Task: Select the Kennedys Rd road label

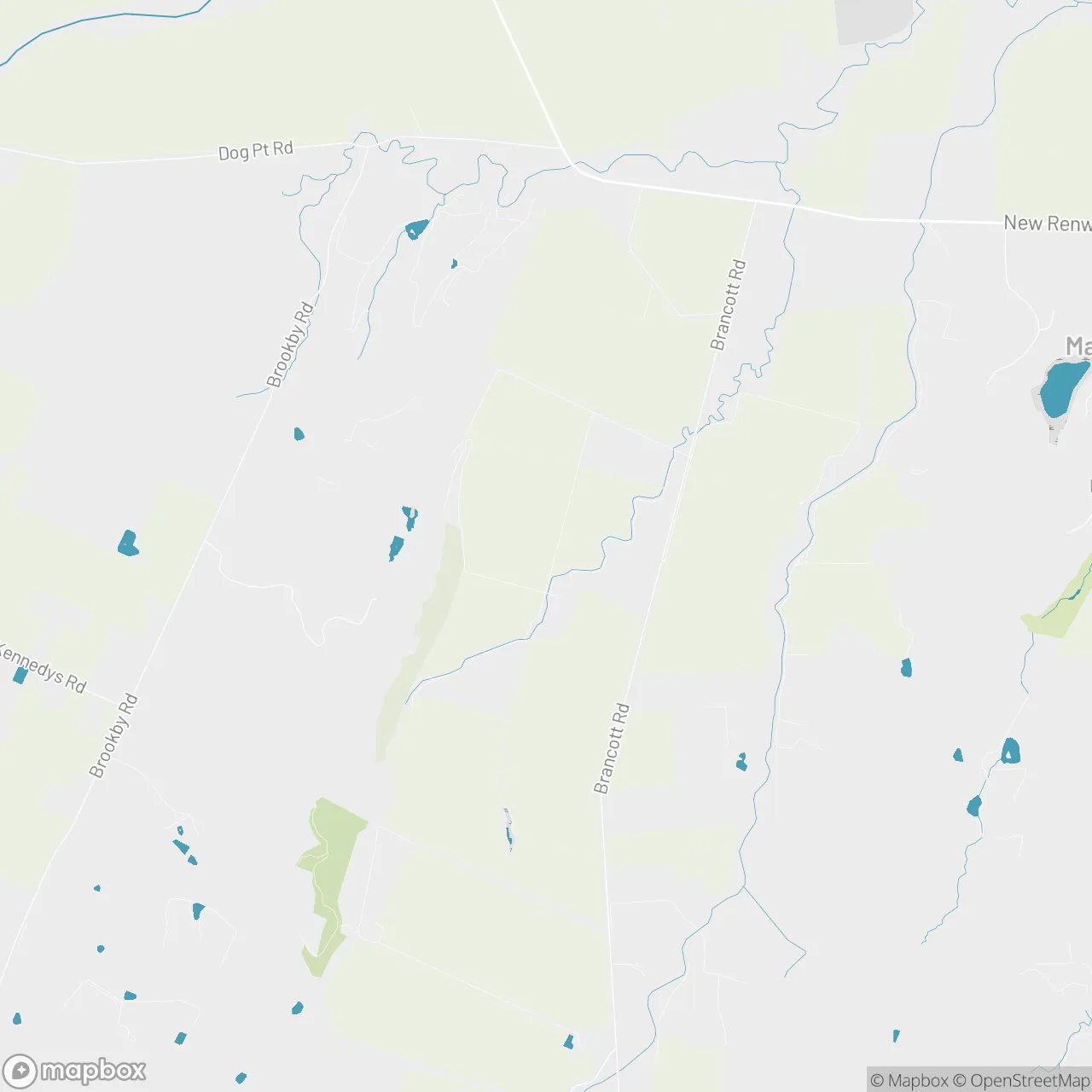Action: (x=43, y=667)
